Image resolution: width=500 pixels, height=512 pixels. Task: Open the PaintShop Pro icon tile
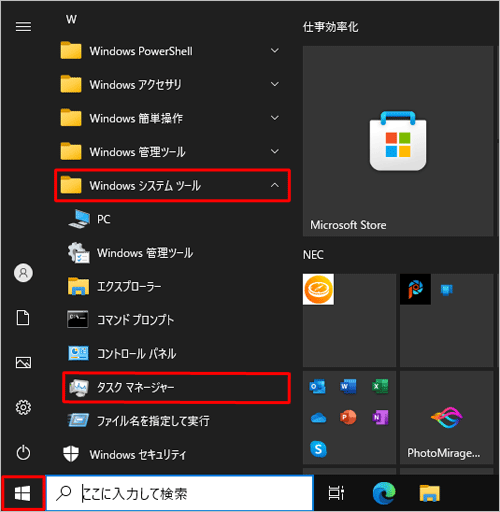tap(415, 289)
